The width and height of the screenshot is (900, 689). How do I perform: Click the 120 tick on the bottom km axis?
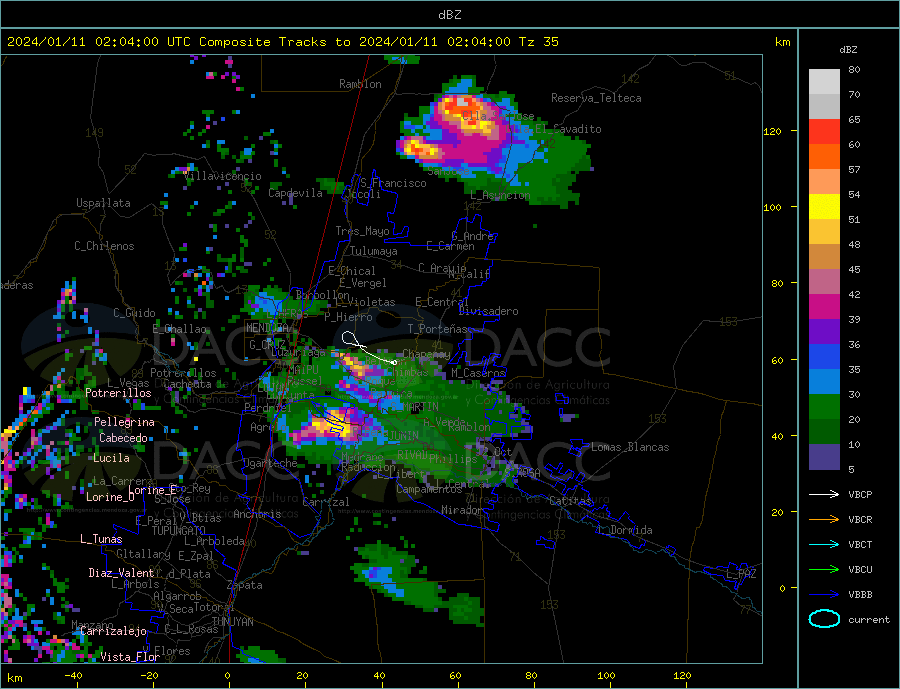click(682, 676)
